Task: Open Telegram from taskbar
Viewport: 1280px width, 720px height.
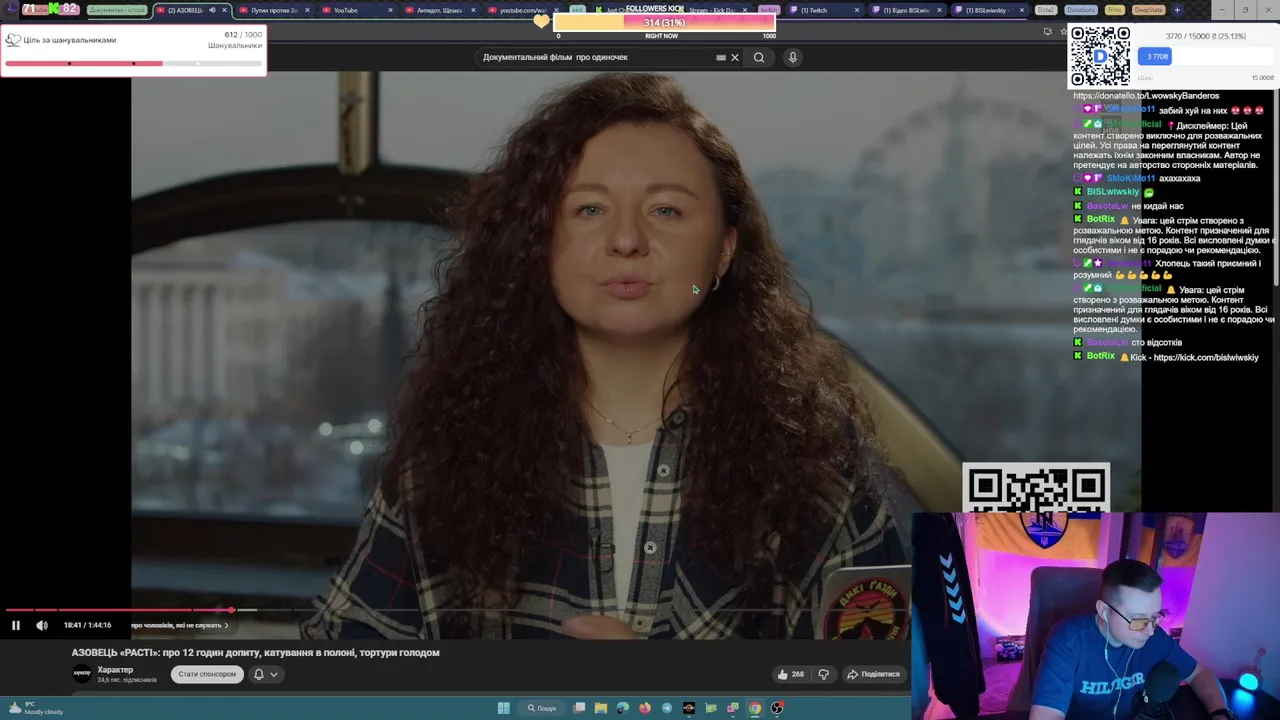Action: coord(667,708)
